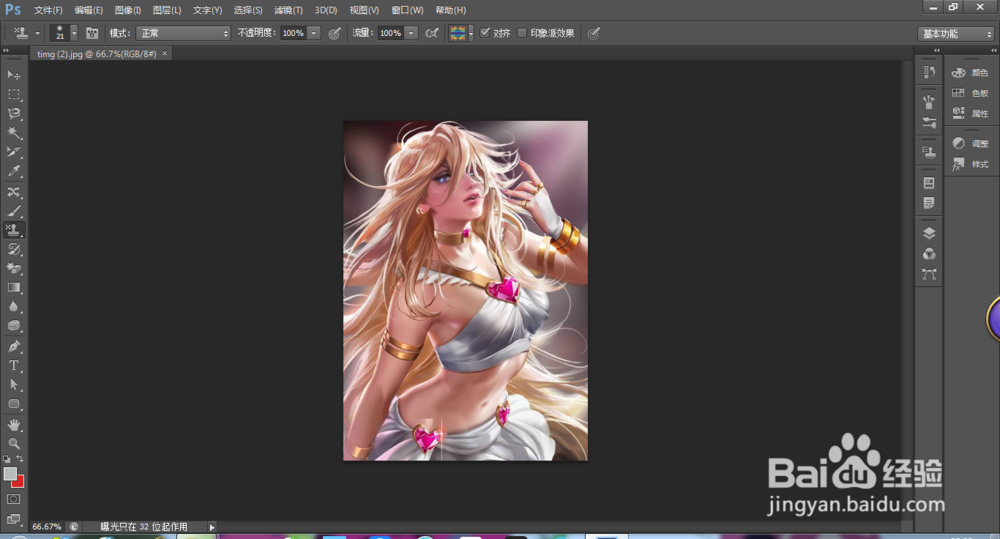Click the 66.67% zoom level field
The image size is (1000, 539).
[x=47, y=527]
